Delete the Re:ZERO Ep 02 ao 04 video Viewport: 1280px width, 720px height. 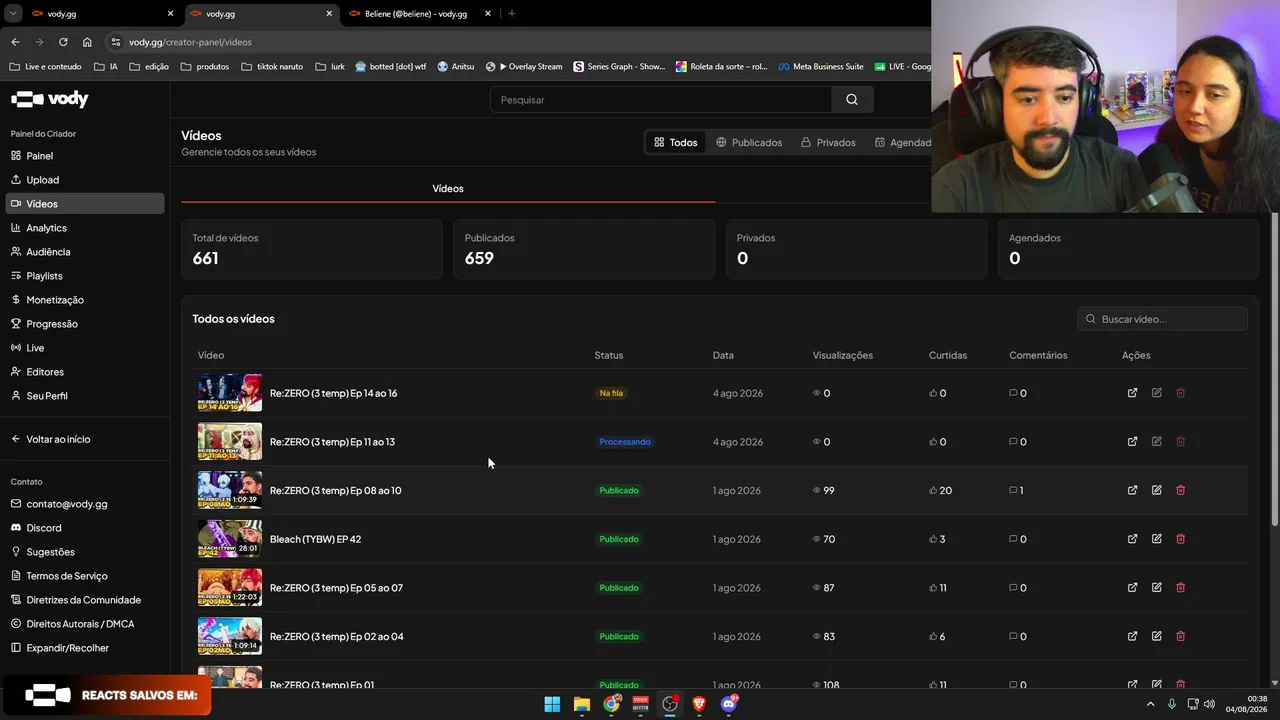[1180, 636]
